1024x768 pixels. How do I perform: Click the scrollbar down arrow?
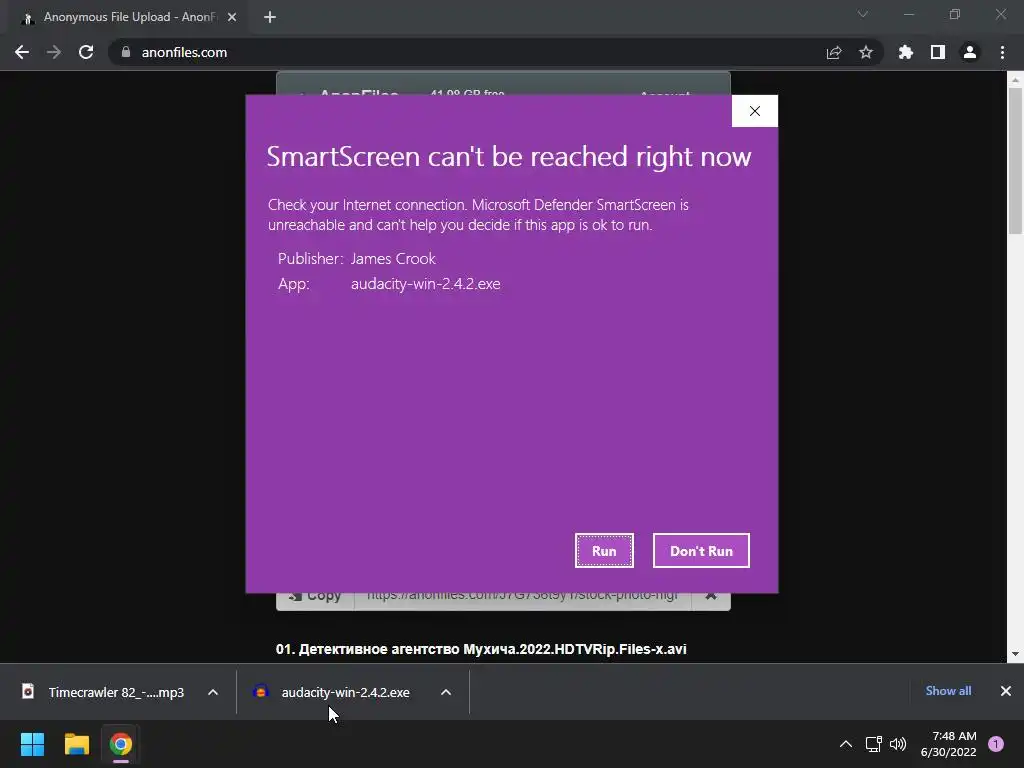click(x=1015, y=654)
